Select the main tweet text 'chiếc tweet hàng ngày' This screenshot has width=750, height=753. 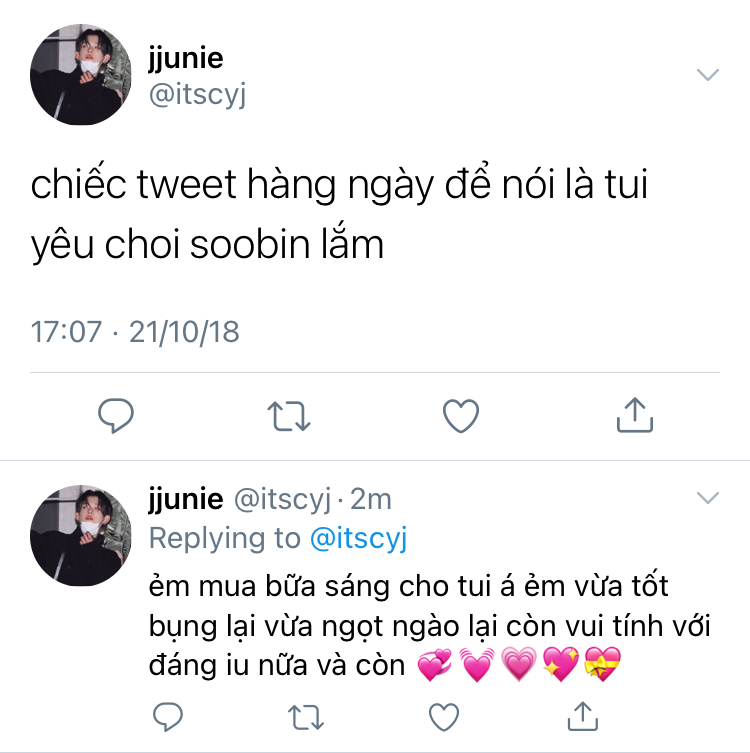coord(232,185)
